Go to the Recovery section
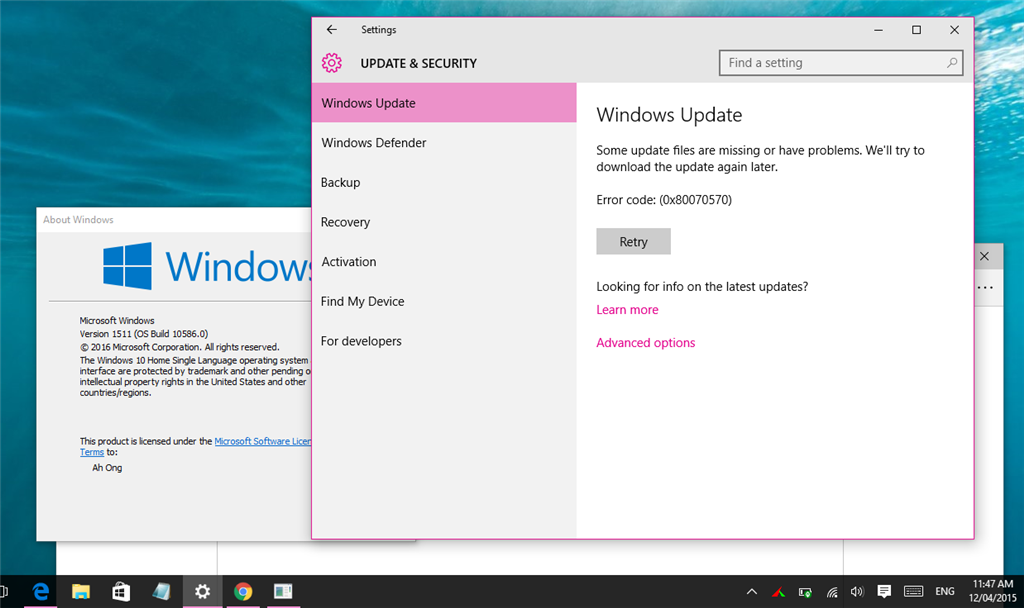Viewport: 1024px width, 608px height. tap(444, 222)
